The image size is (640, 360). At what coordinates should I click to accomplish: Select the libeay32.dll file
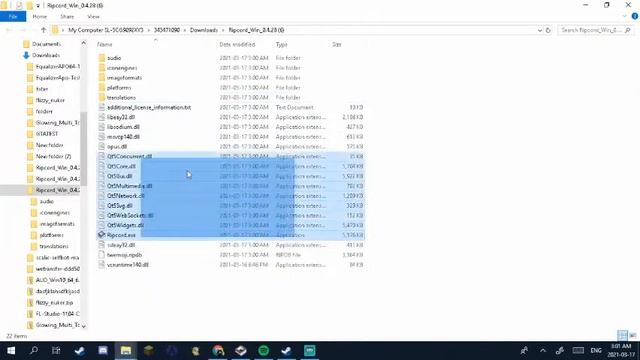121,117
